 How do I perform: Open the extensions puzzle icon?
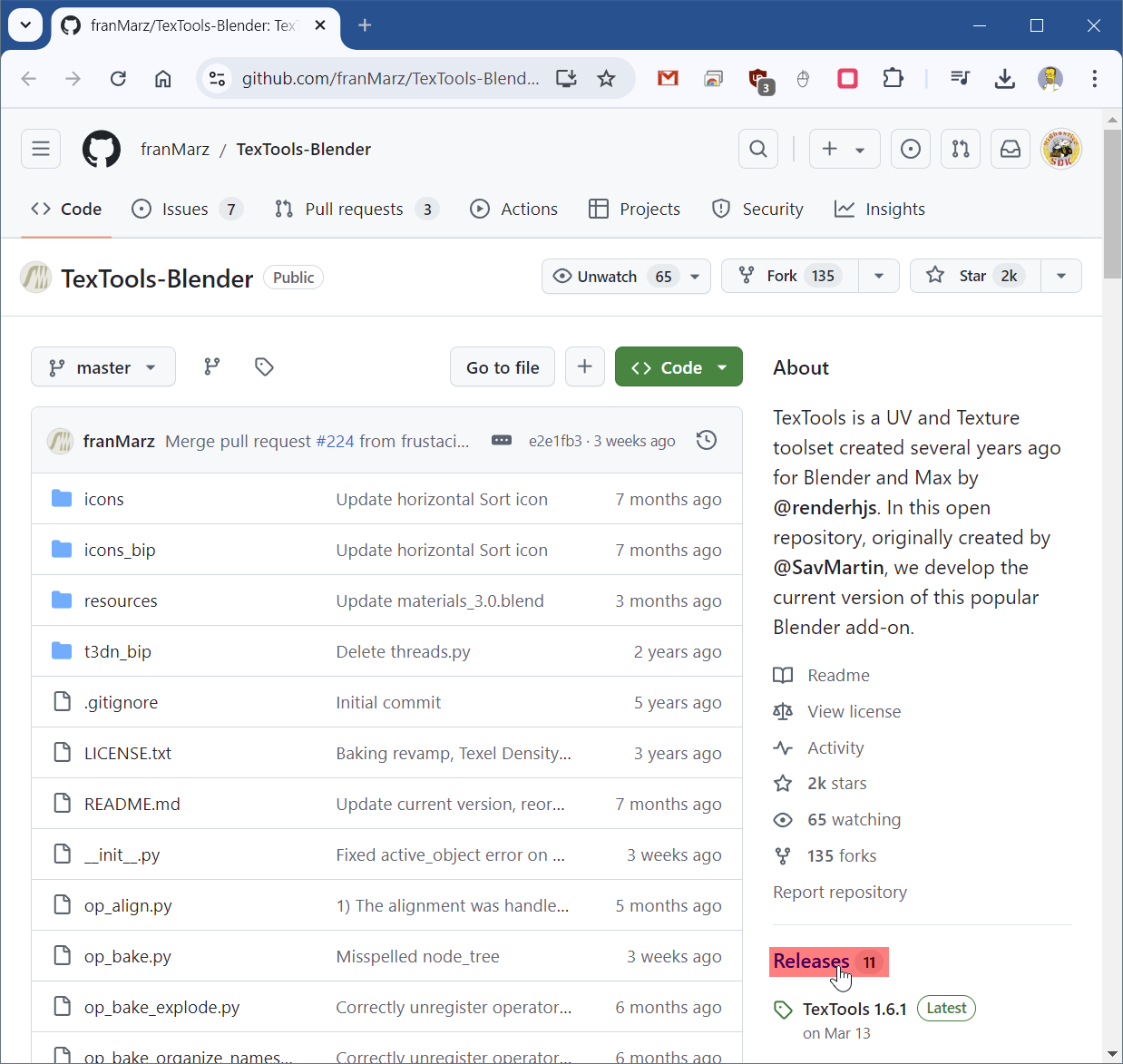894,78
